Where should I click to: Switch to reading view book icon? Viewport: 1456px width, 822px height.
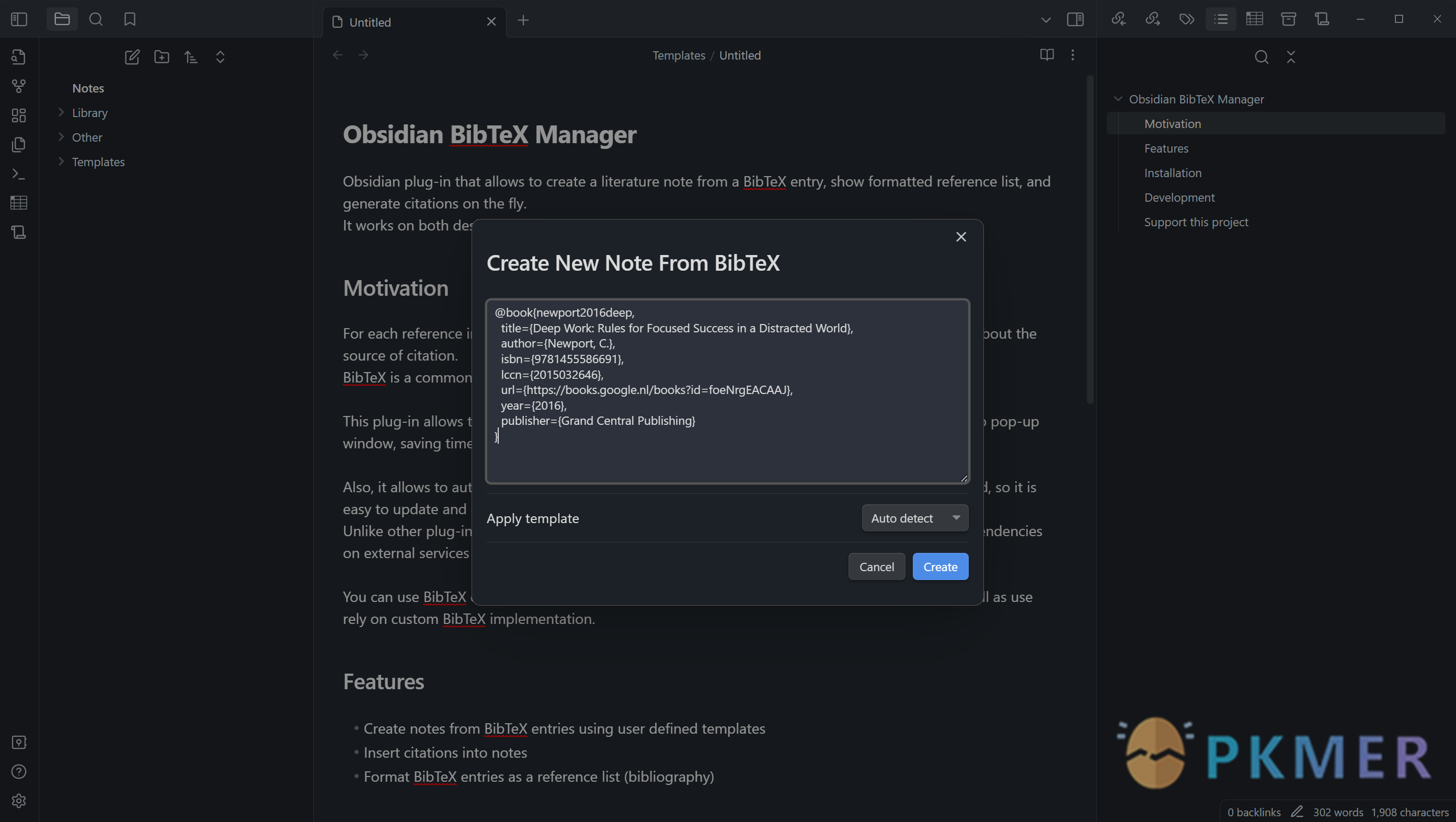[1047, 55]
